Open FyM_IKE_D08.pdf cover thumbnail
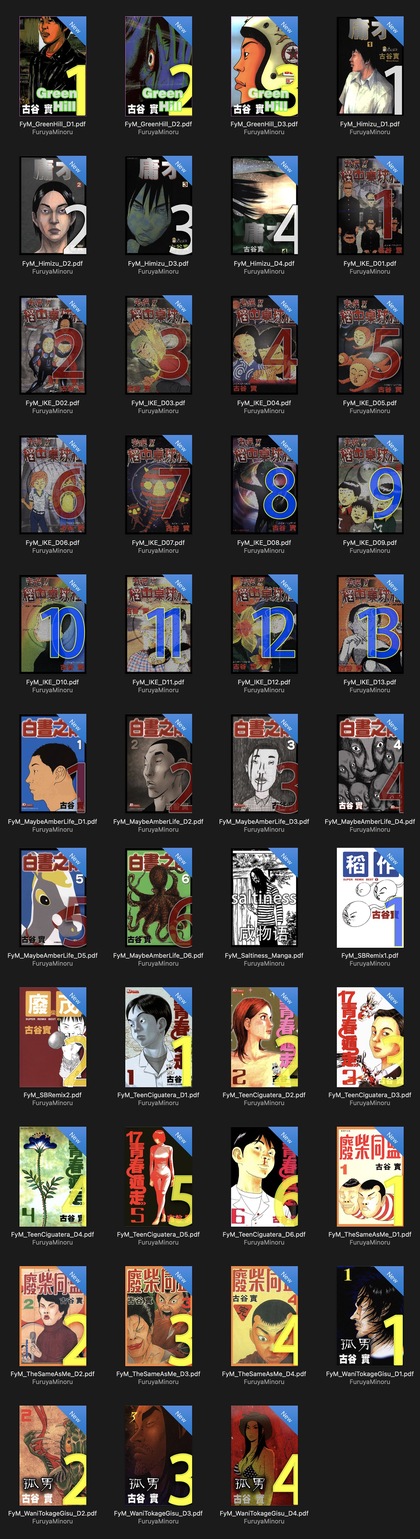The height and width of the screenshot is (1539, 420). (x=264, y=484)
